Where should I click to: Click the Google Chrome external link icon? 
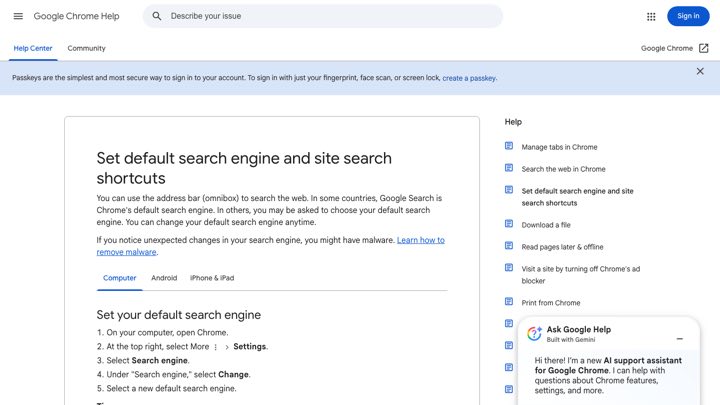(x=703, y=48)
